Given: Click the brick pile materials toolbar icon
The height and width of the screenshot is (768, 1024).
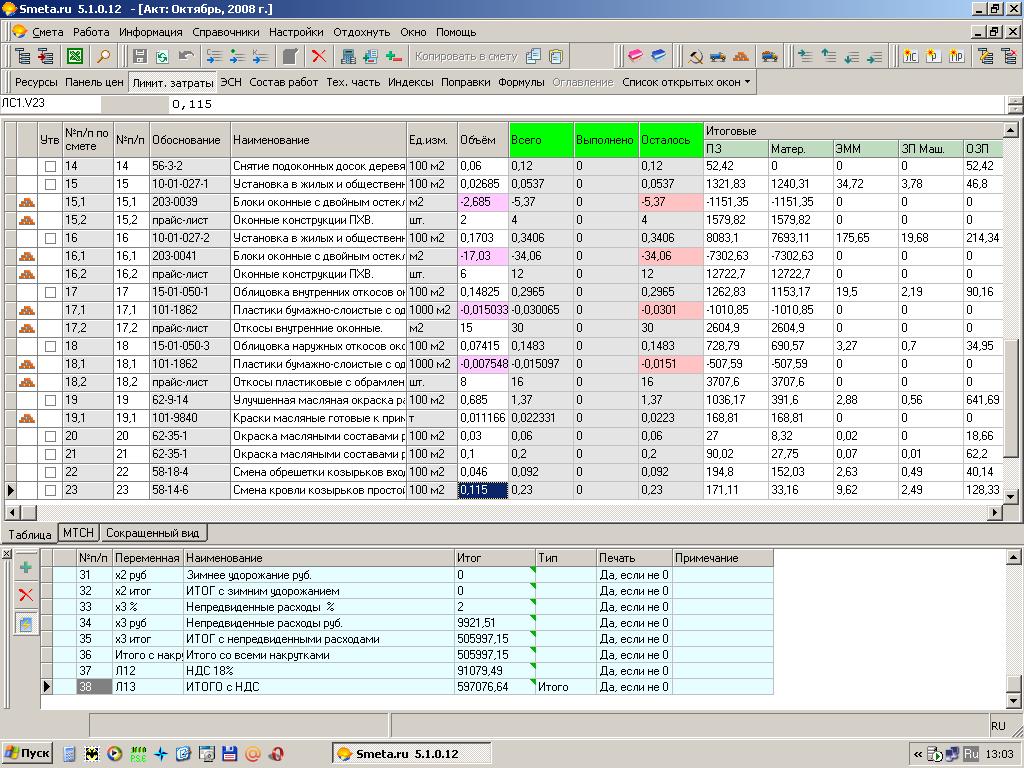Looking at the screenshot, I should 741,56.
